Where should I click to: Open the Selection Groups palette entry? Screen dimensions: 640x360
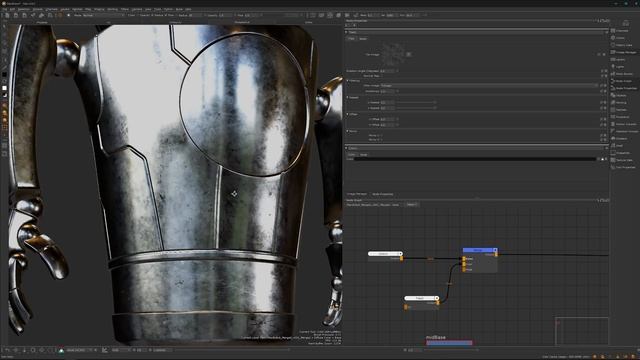pos(626,131)
